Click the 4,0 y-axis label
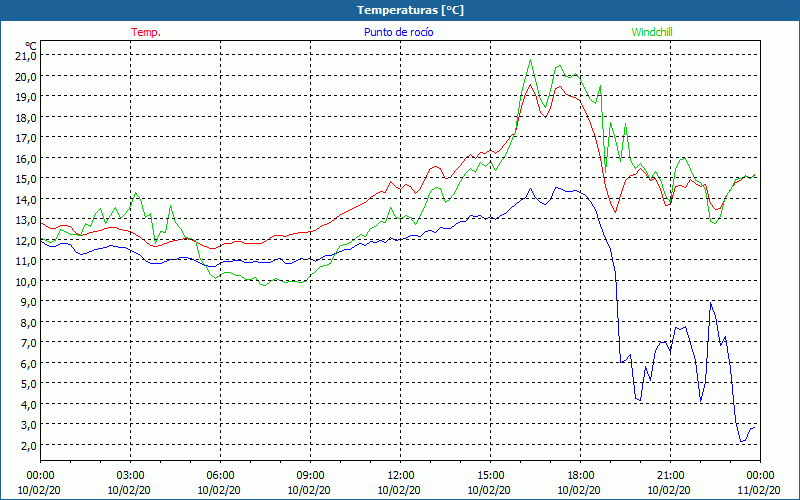Screen dimensions: 800x500 tap(29, 404)
